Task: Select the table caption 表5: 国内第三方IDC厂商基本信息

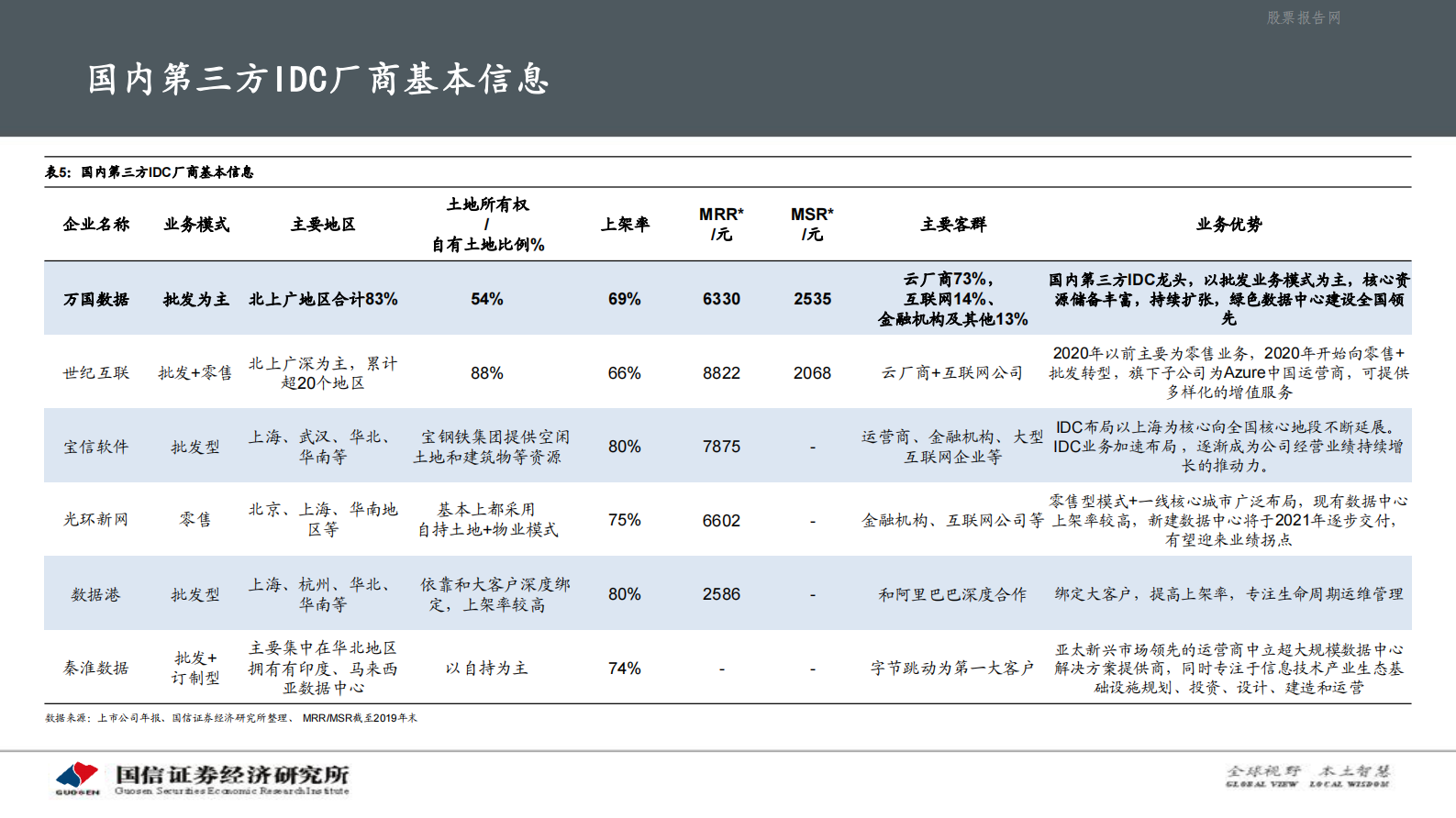Action: point(150,171)
